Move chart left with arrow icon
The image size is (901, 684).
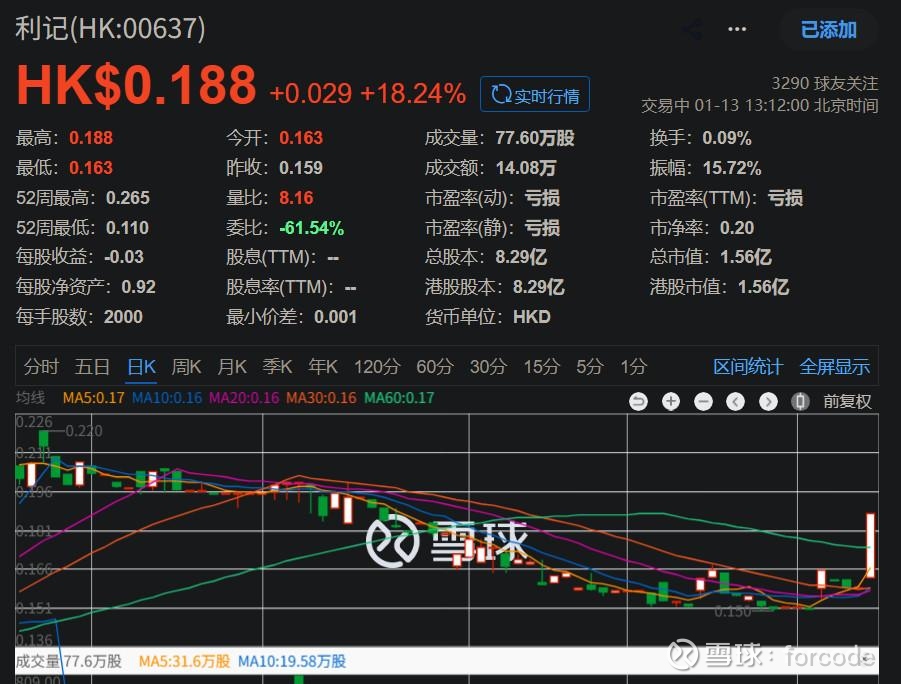point(736,401)
